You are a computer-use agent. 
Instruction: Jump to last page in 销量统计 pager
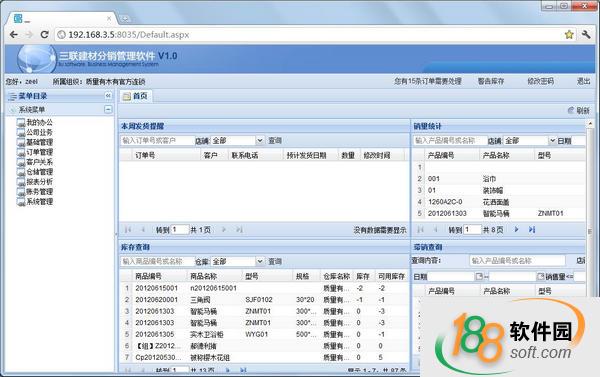[x=532, y=230]
